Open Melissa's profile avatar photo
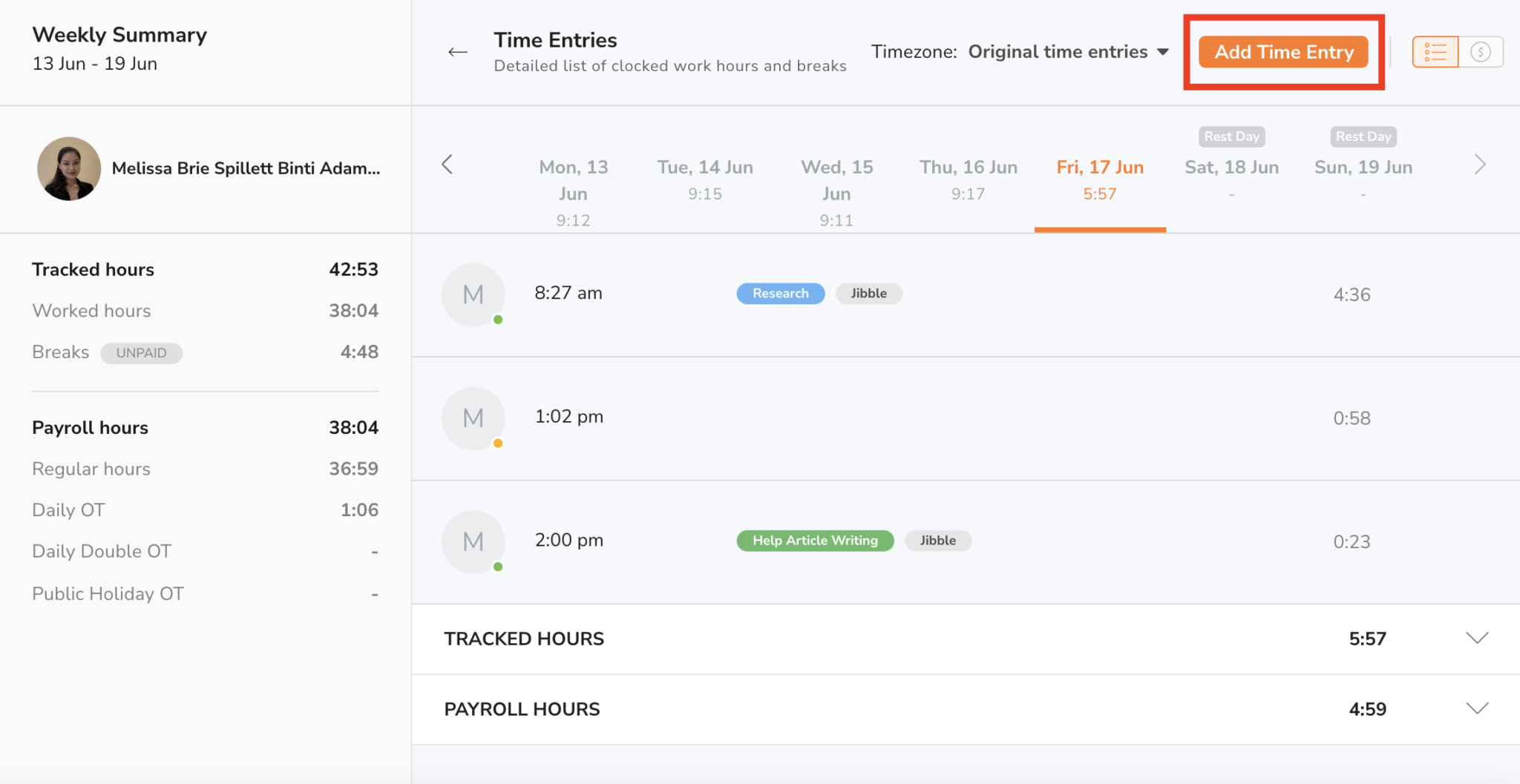Image resolution: width=1520 pixels, height=784 pixels. [x=68, y=168]
